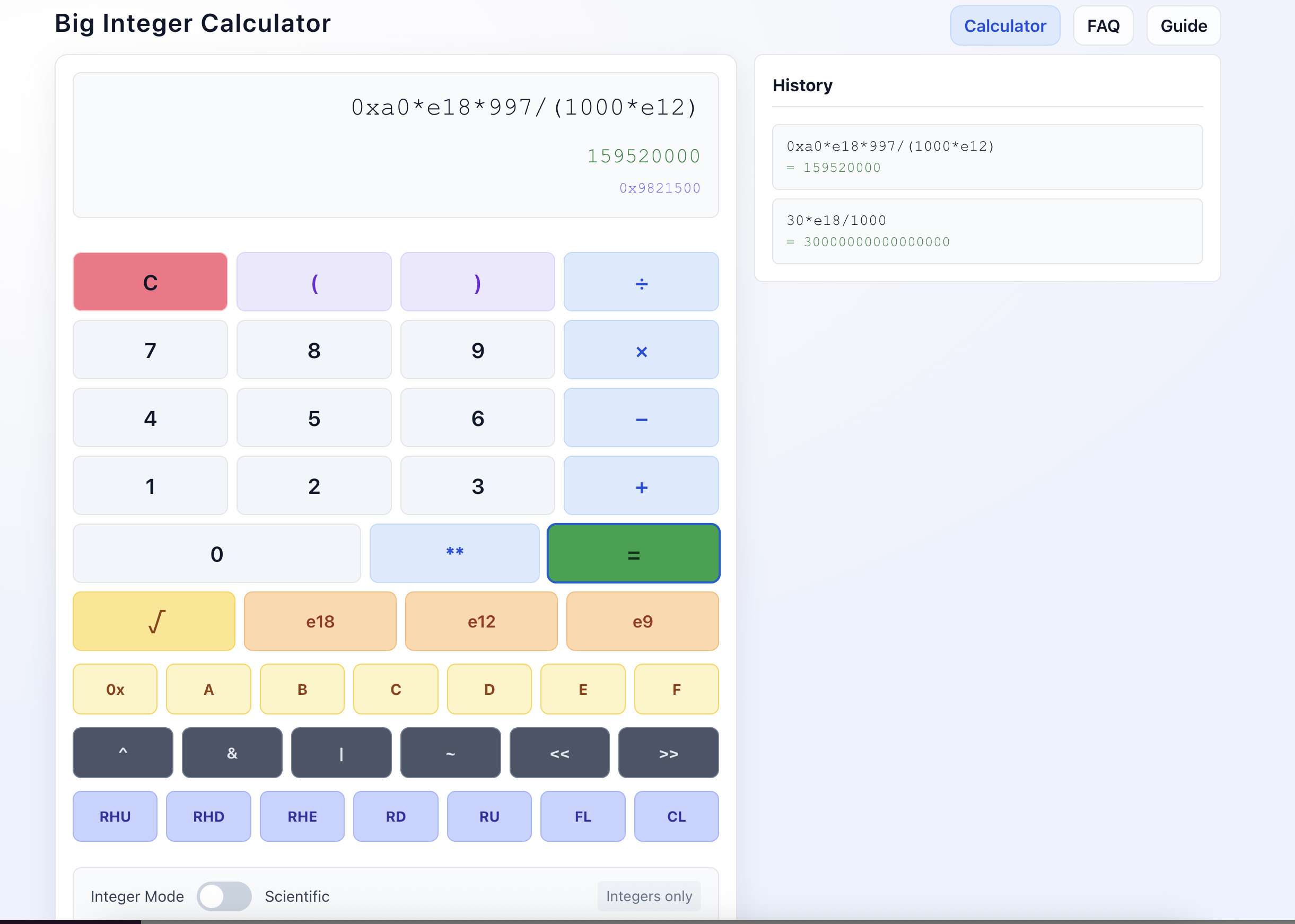
Task: Select the square root (√) function
Action: pyautogui.click(x=153, y=621)
